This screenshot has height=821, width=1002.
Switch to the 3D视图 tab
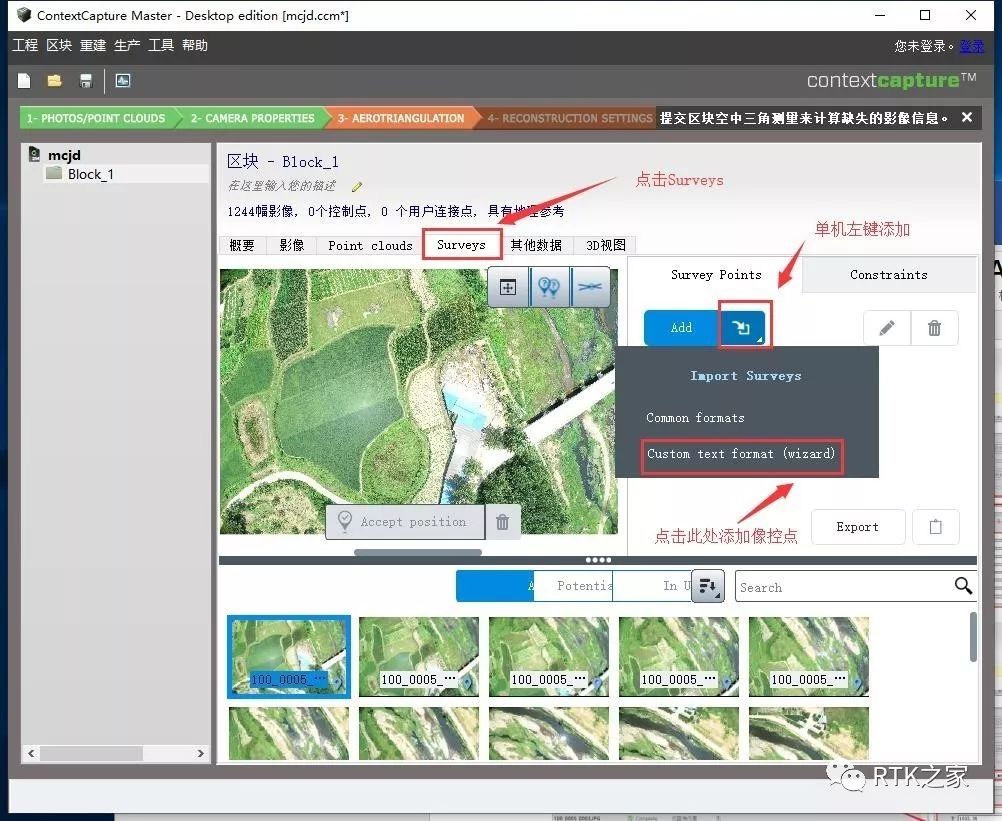[x=605, y=245]
